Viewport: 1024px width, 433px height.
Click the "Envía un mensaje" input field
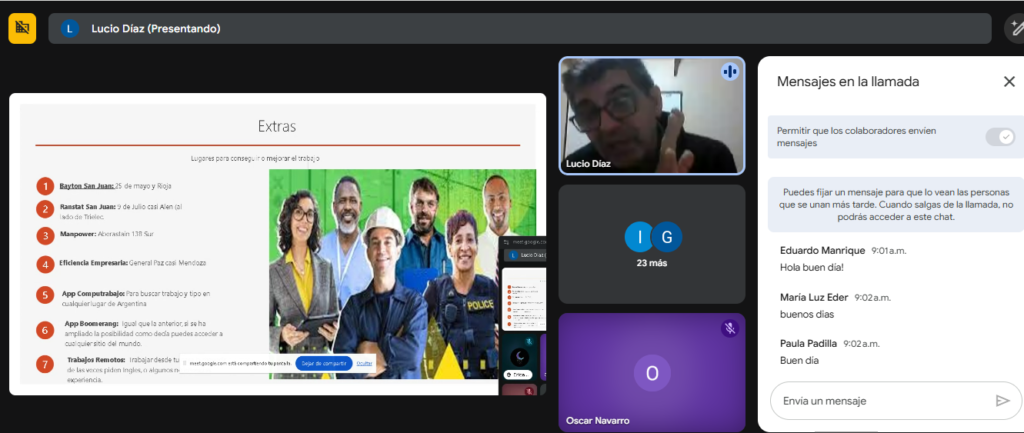coord(878,401)
